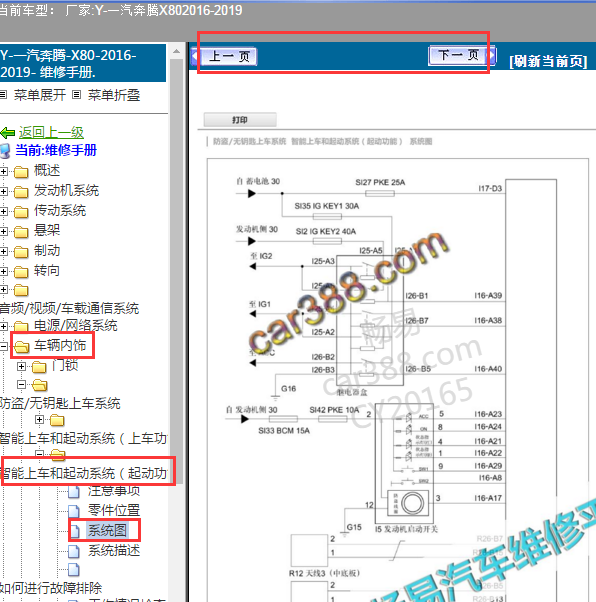The image size is (596, 602).
Task: Expand the 发动机系统 tree node
Action: click(x=3, y=191)
